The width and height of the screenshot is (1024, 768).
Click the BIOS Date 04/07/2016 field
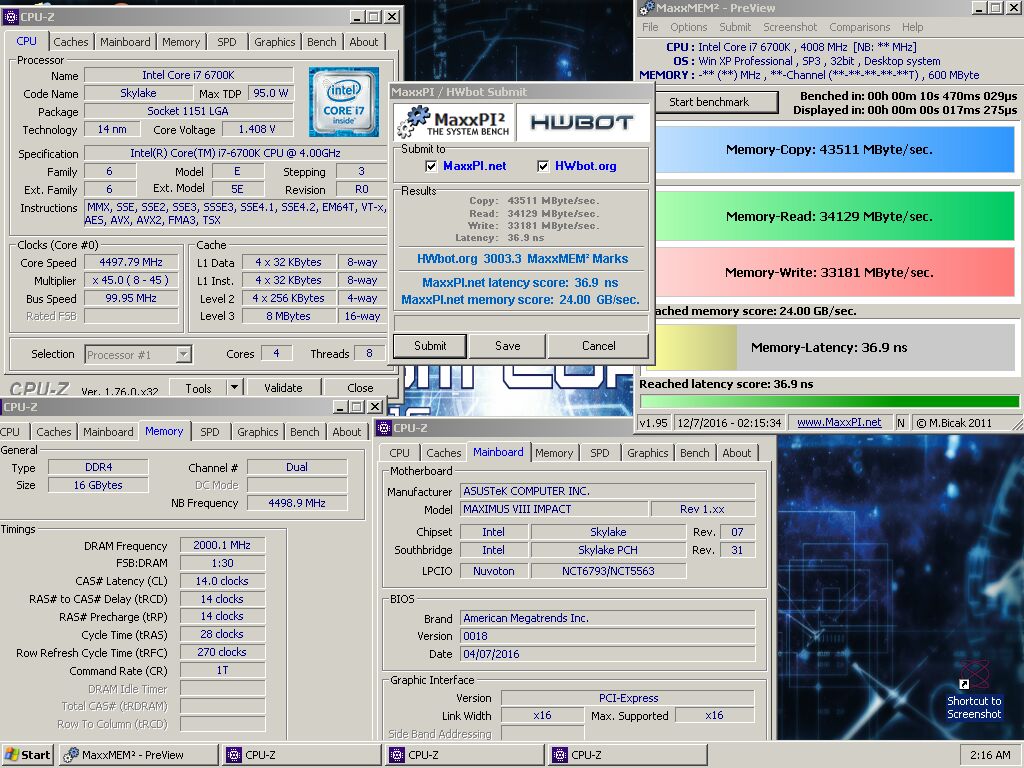tap(607, 654)
